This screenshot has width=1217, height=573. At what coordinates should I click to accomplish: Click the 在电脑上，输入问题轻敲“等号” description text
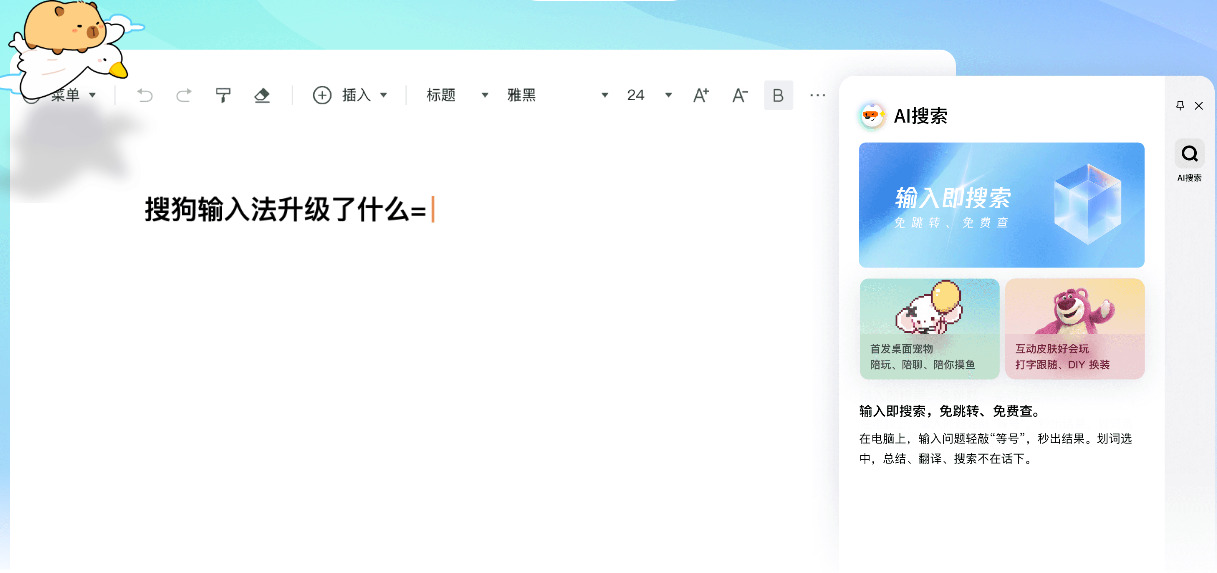(x=995, y=449)
